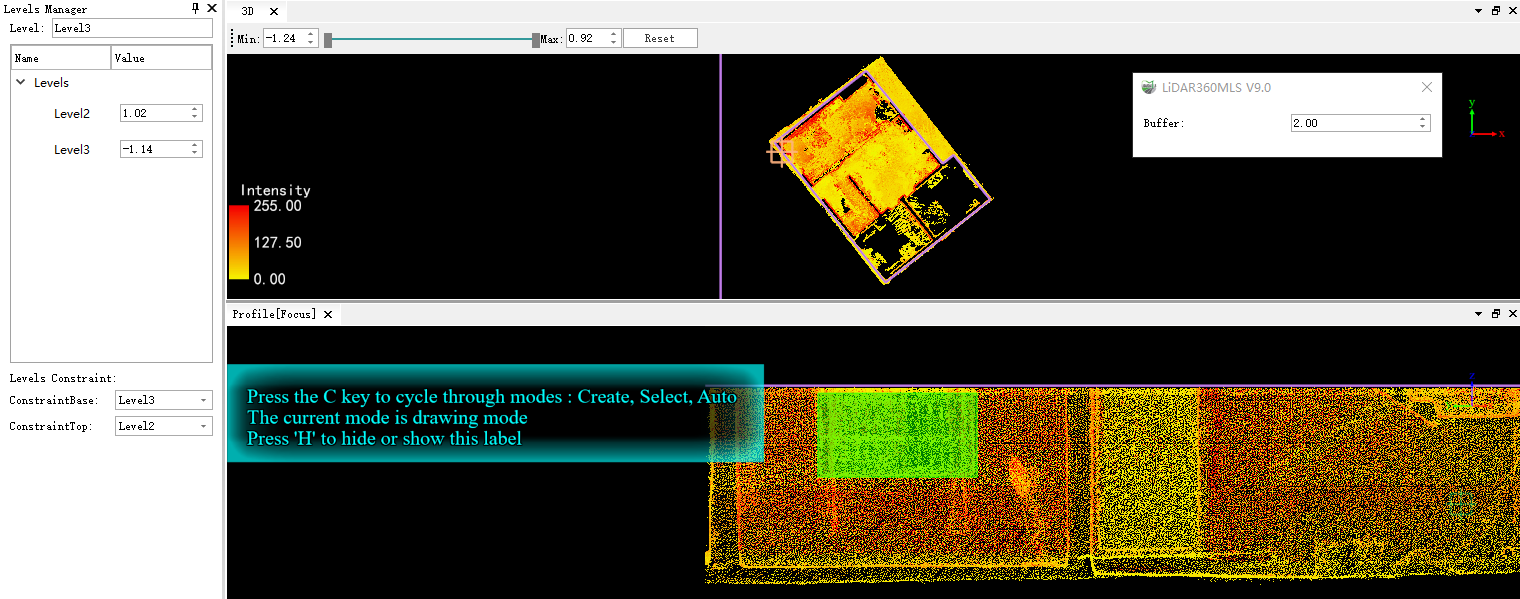The height and width of the screenshot is (599, 1520).
Task: Collapse the Levels tree group
Action: tap(21, 83)
